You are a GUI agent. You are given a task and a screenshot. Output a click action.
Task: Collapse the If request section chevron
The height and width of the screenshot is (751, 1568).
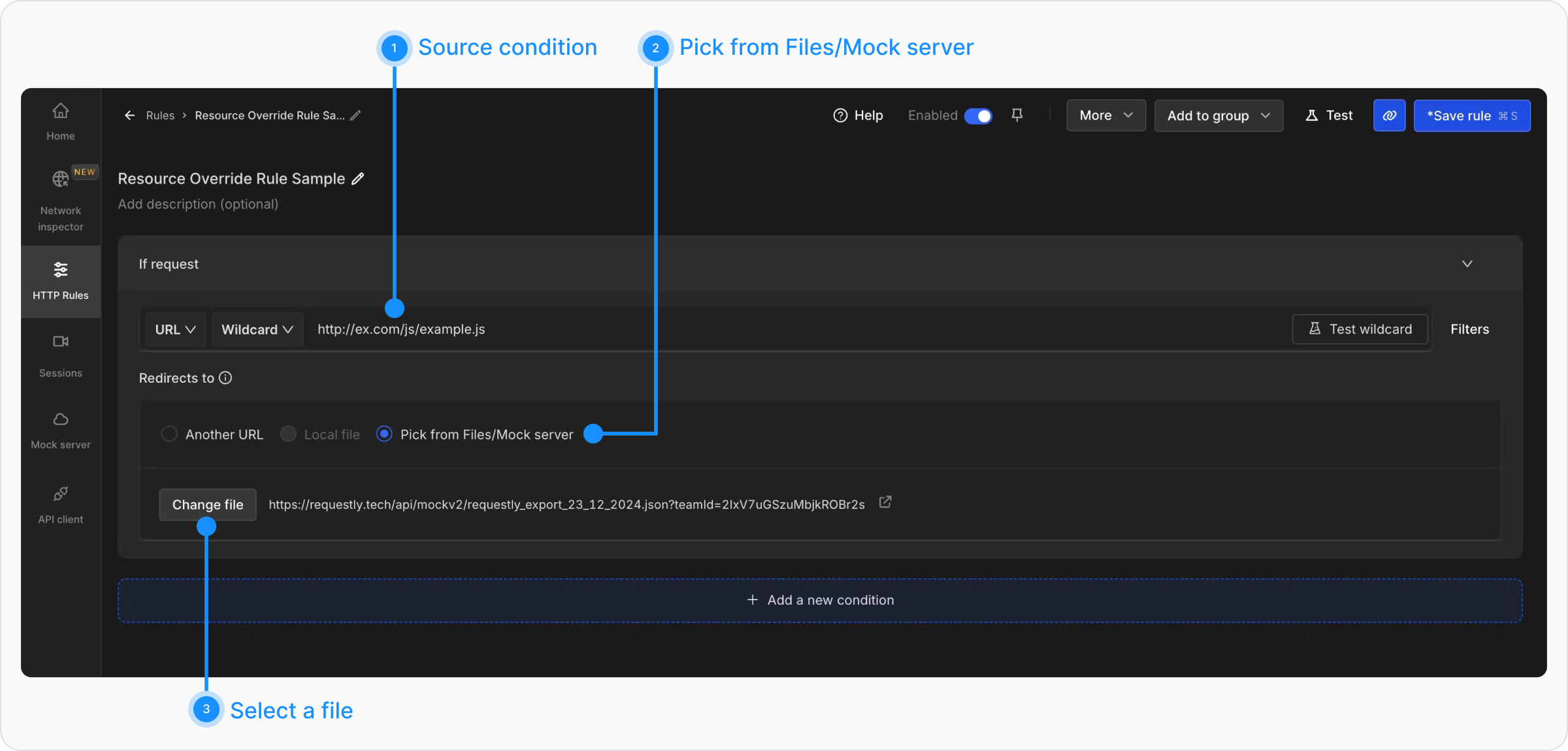point(1467,264)
